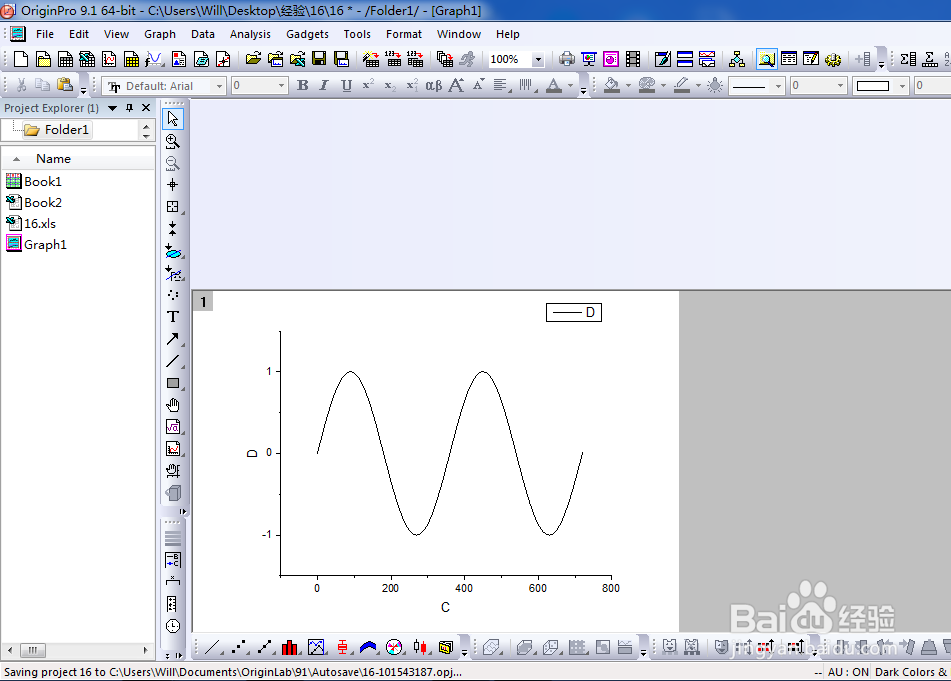Click the Paste clipboard icon
This screenshot has height=681, width=951.
tap(65, 86)
